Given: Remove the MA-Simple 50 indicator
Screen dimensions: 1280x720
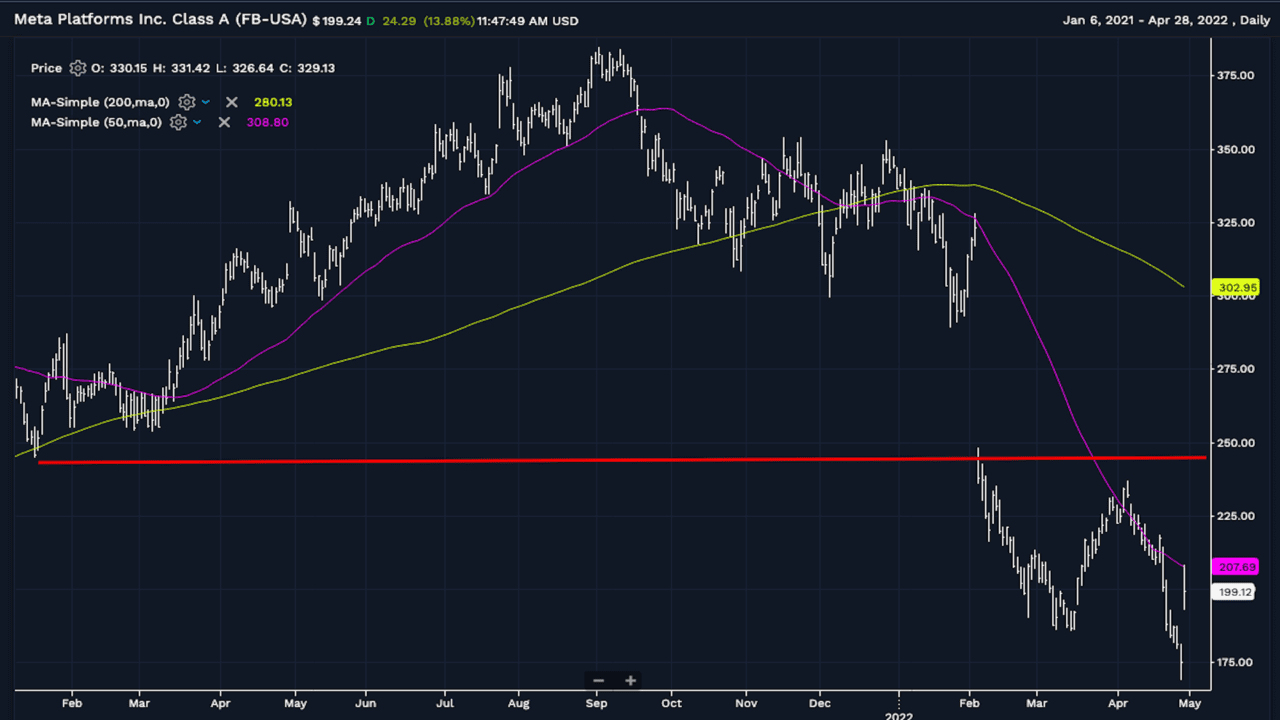Looking at the screenshot, I should [225, 122].
